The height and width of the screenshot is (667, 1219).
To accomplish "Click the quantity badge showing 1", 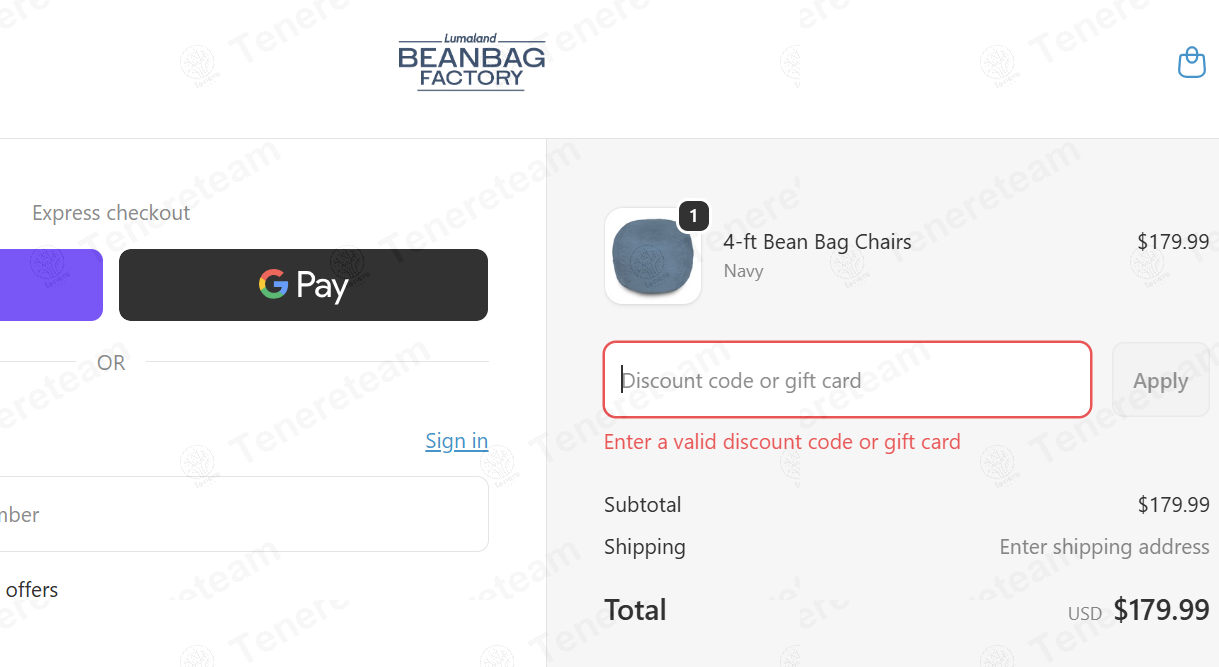I will [694, 215].
